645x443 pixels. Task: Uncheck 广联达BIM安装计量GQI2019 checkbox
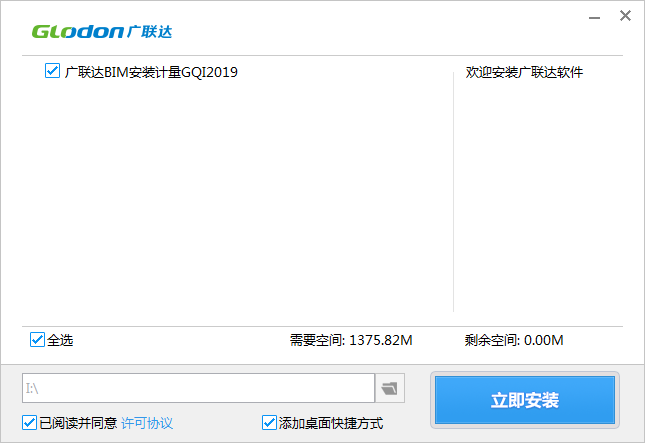tap(52, 71)
